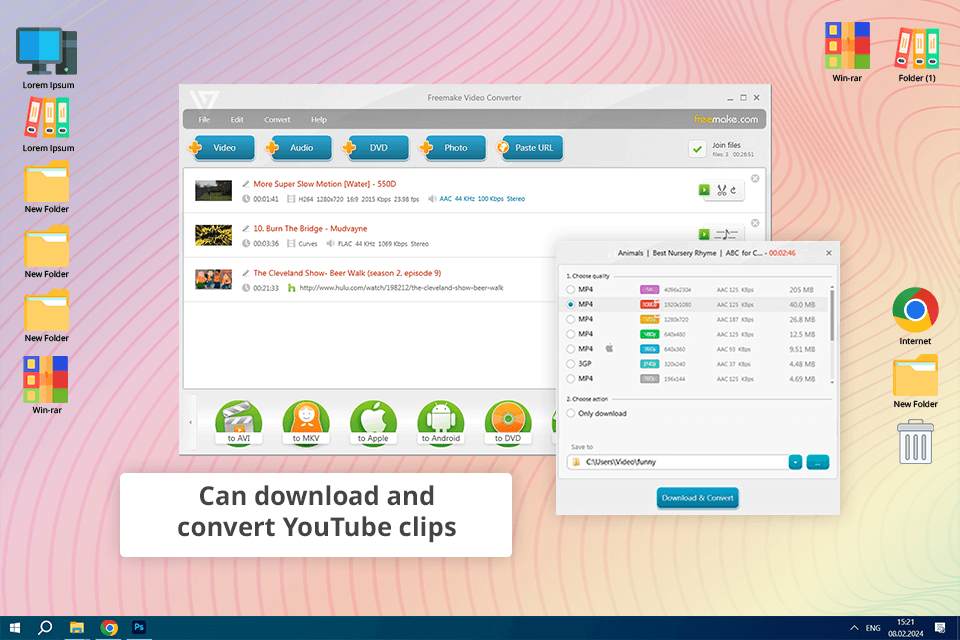Image resolution: width=960 pixels, height=640 pixels.
Task: Open notification center in taskbar
Action: pyautogui.click(x=940, y=628)
